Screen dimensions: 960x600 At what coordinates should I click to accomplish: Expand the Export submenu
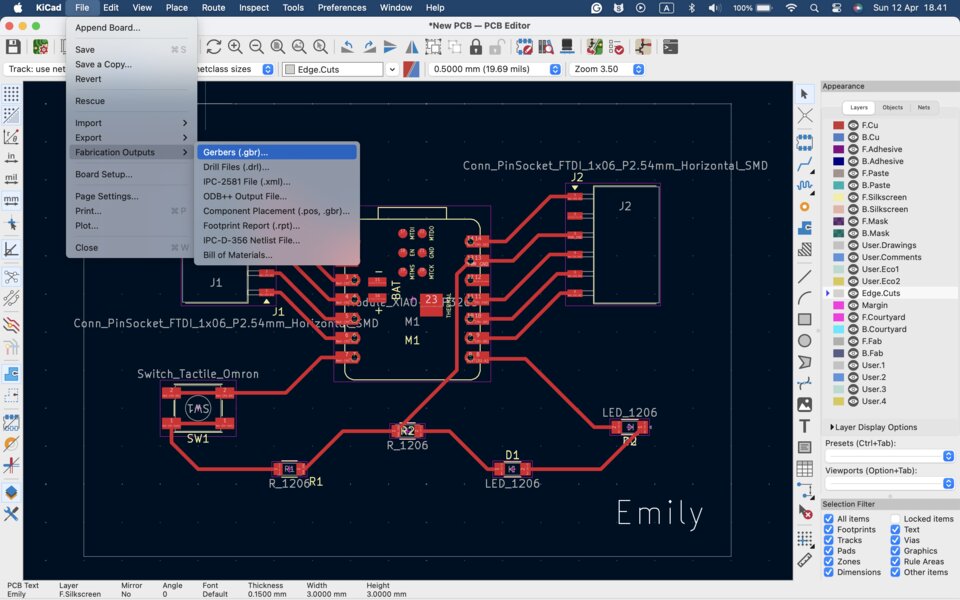click(131, 138)
